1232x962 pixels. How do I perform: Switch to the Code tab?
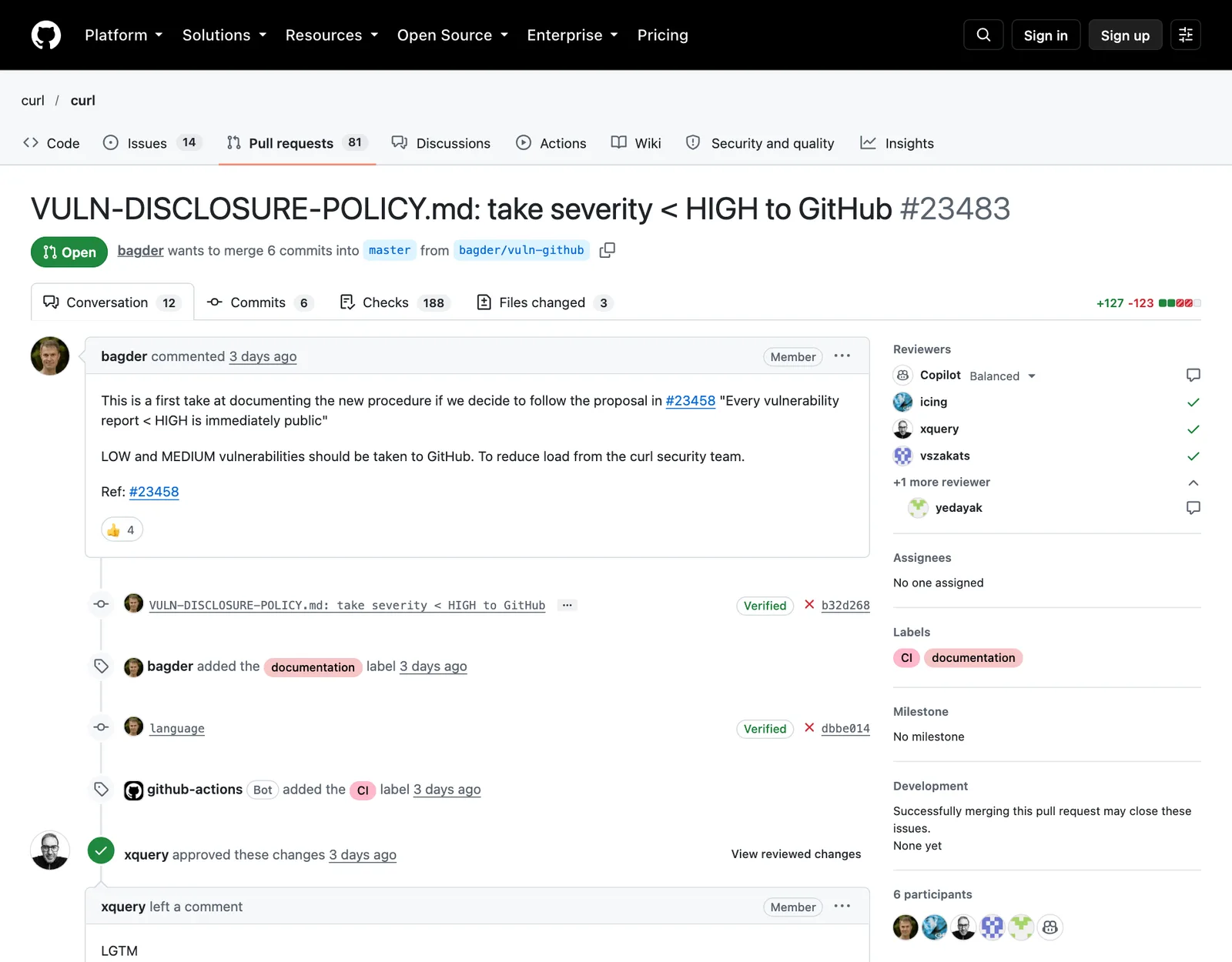(x=52, y=143)
